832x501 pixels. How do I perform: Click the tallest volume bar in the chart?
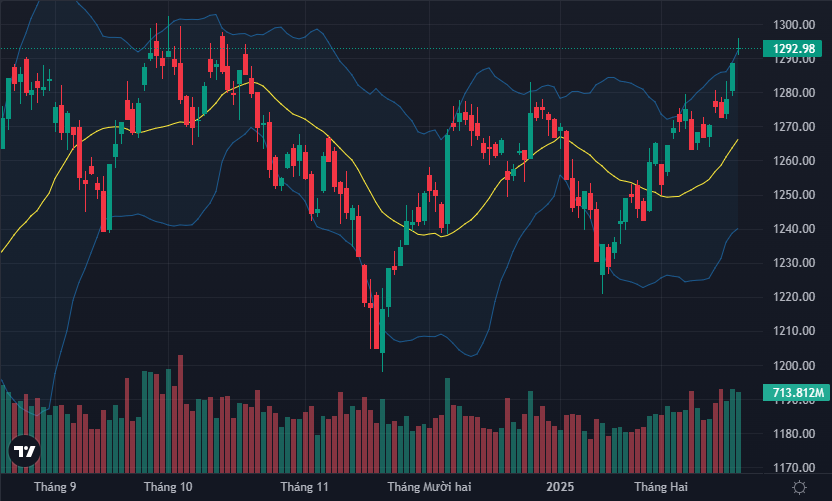(x=181, y=413)
